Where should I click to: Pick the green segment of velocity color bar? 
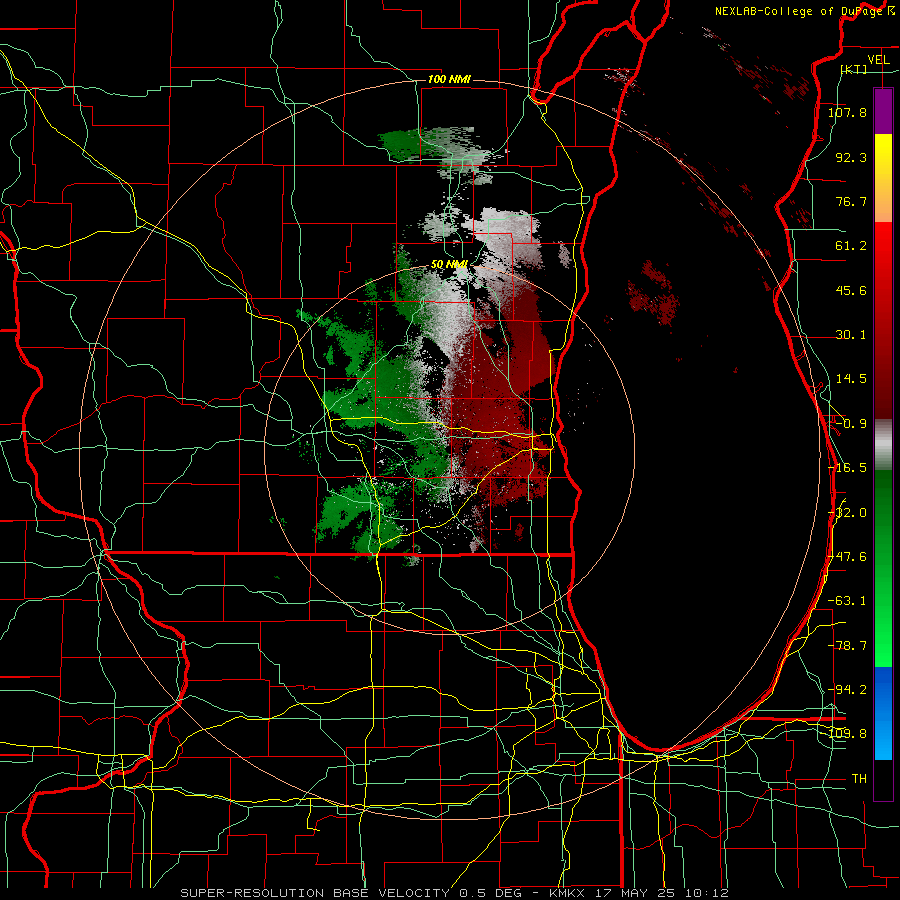pos(883,568)
